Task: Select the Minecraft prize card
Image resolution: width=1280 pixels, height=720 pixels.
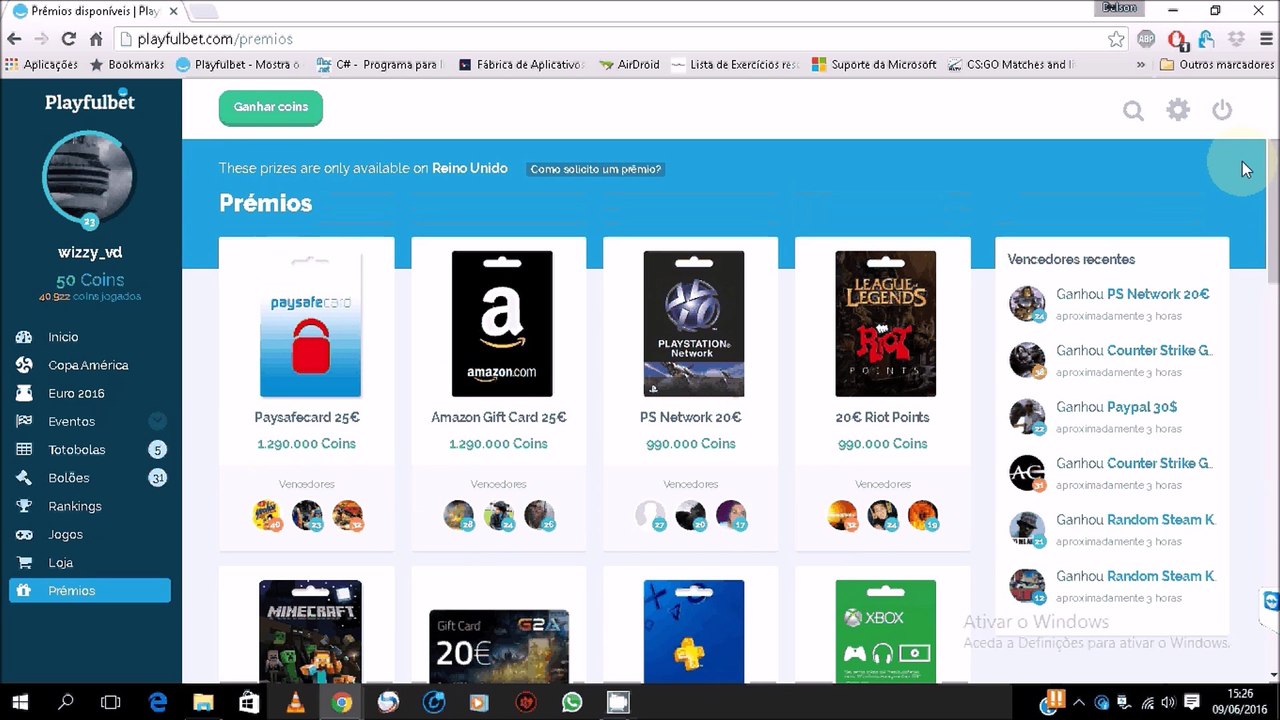Action: (310, 632)
